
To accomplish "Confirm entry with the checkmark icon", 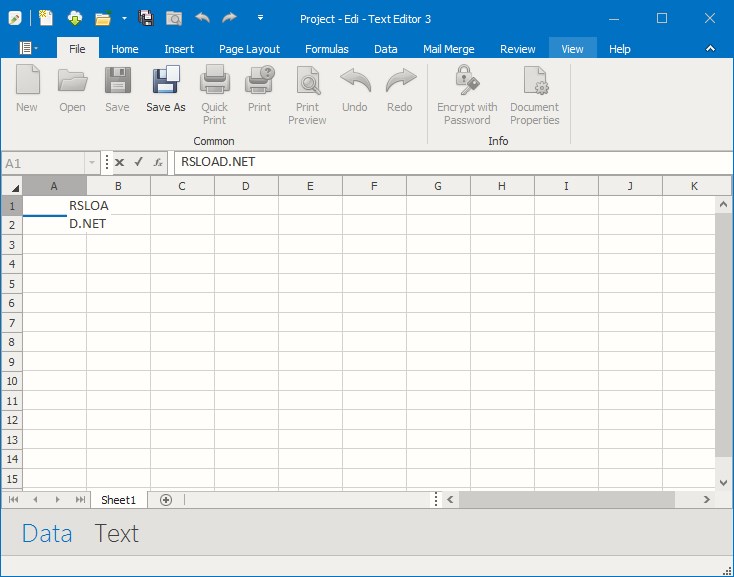I will tap(138, 162).
